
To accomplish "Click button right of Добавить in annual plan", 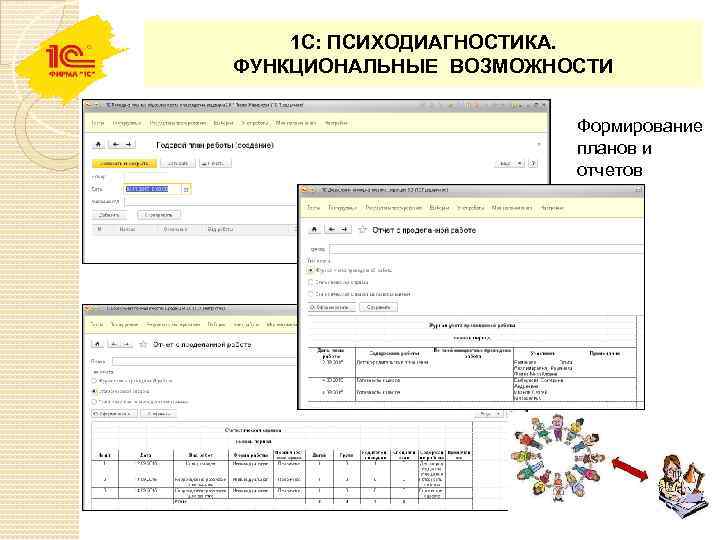I will [159, 214].
